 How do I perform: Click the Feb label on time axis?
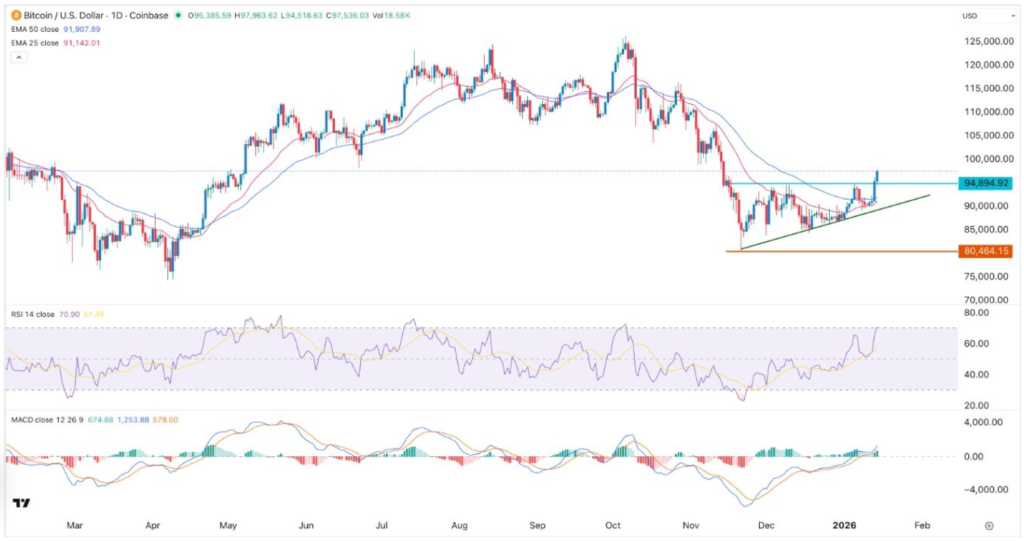tap(922, 524)
